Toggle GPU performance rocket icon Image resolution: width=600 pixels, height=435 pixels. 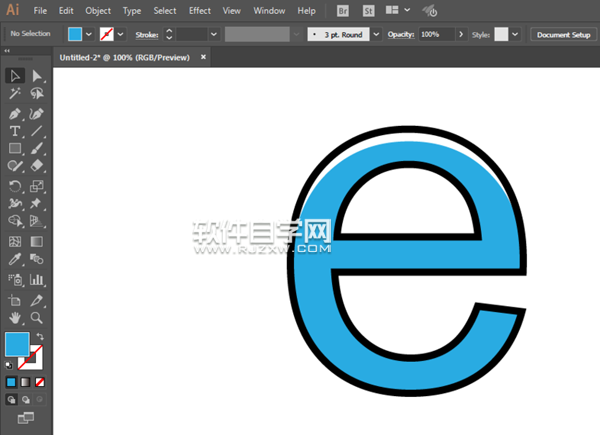(x=430, y=11)
